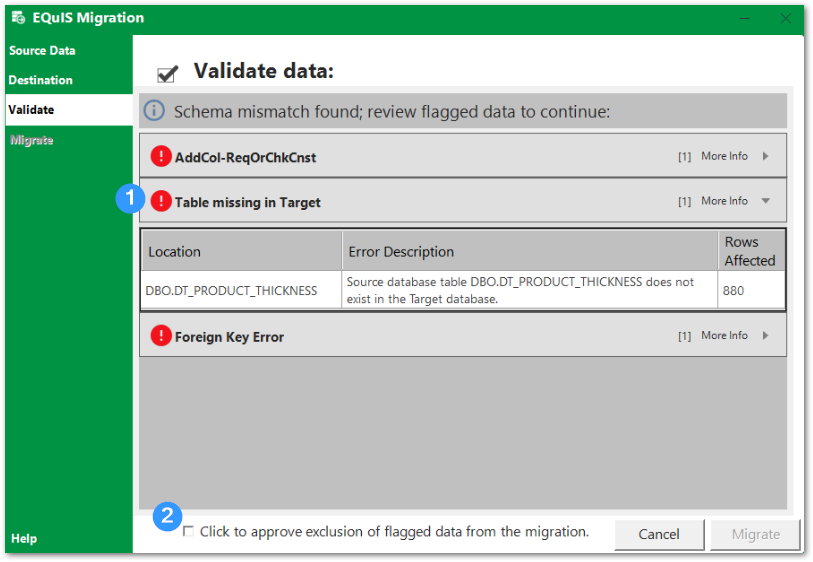Click the checkmark icon beside Validate data heading

(x=167, y=74)
